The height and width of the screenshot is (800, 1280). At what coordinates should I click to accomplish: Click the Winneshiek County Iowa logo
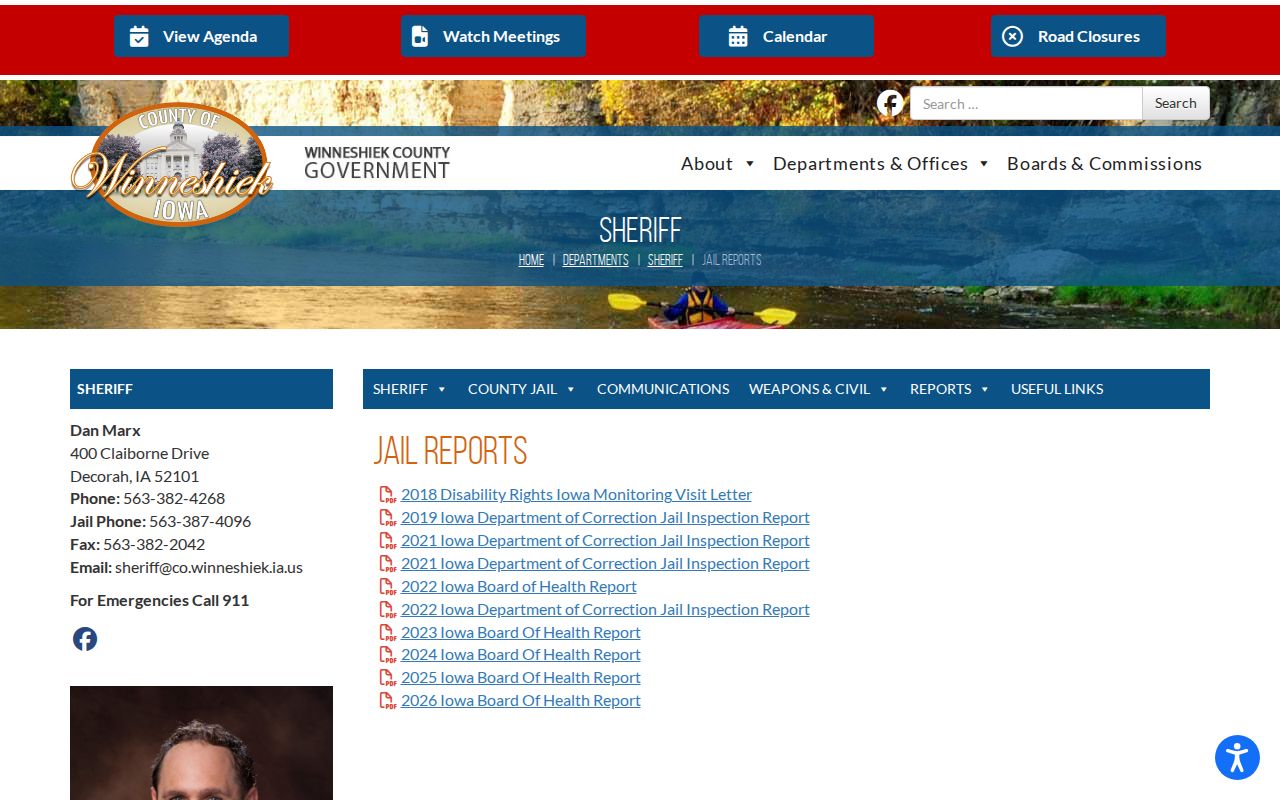pyautogui.click(x=172, y=164)
